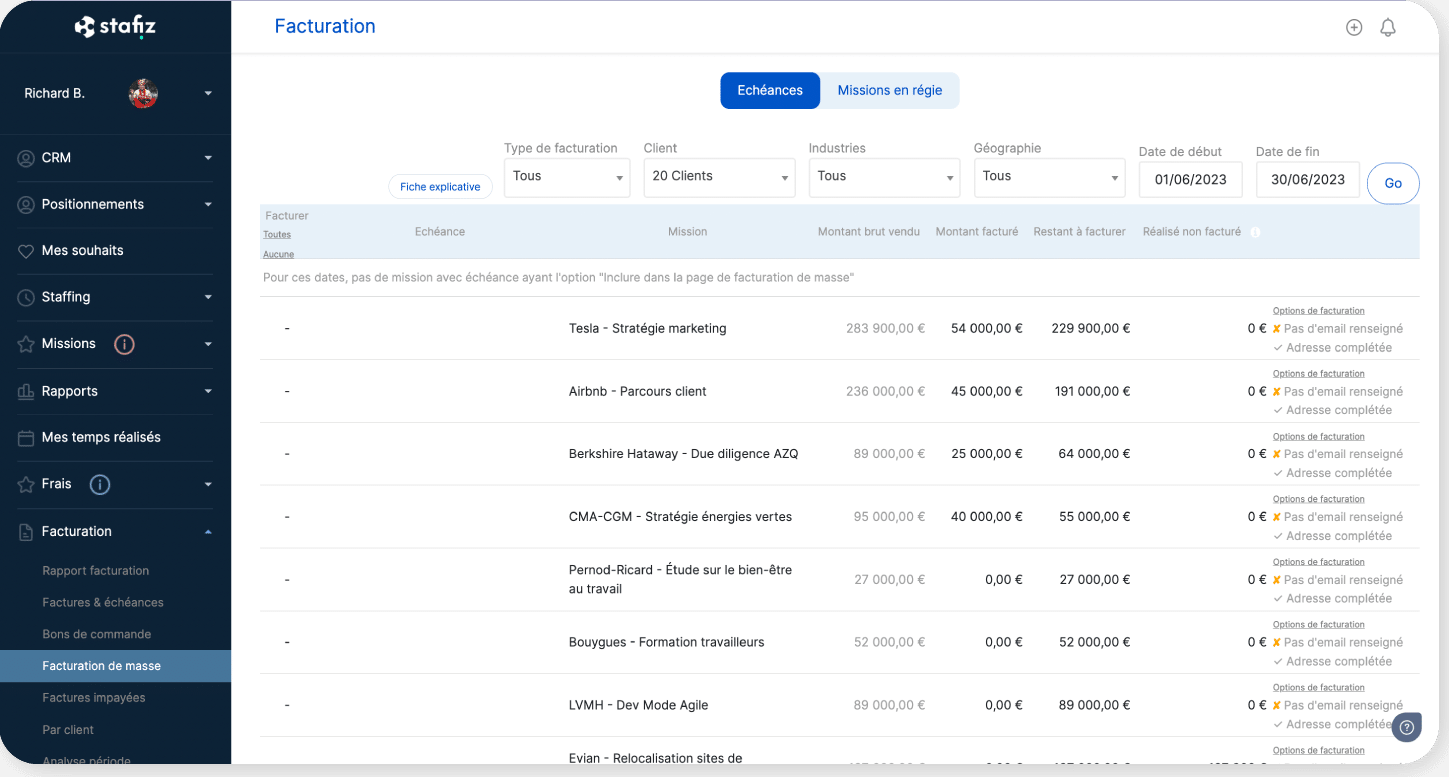Viewport: 1449px width, 777px height.
Task: Click LVMH - Dev Mode Agile mission
Action: (x=639, y=706)
